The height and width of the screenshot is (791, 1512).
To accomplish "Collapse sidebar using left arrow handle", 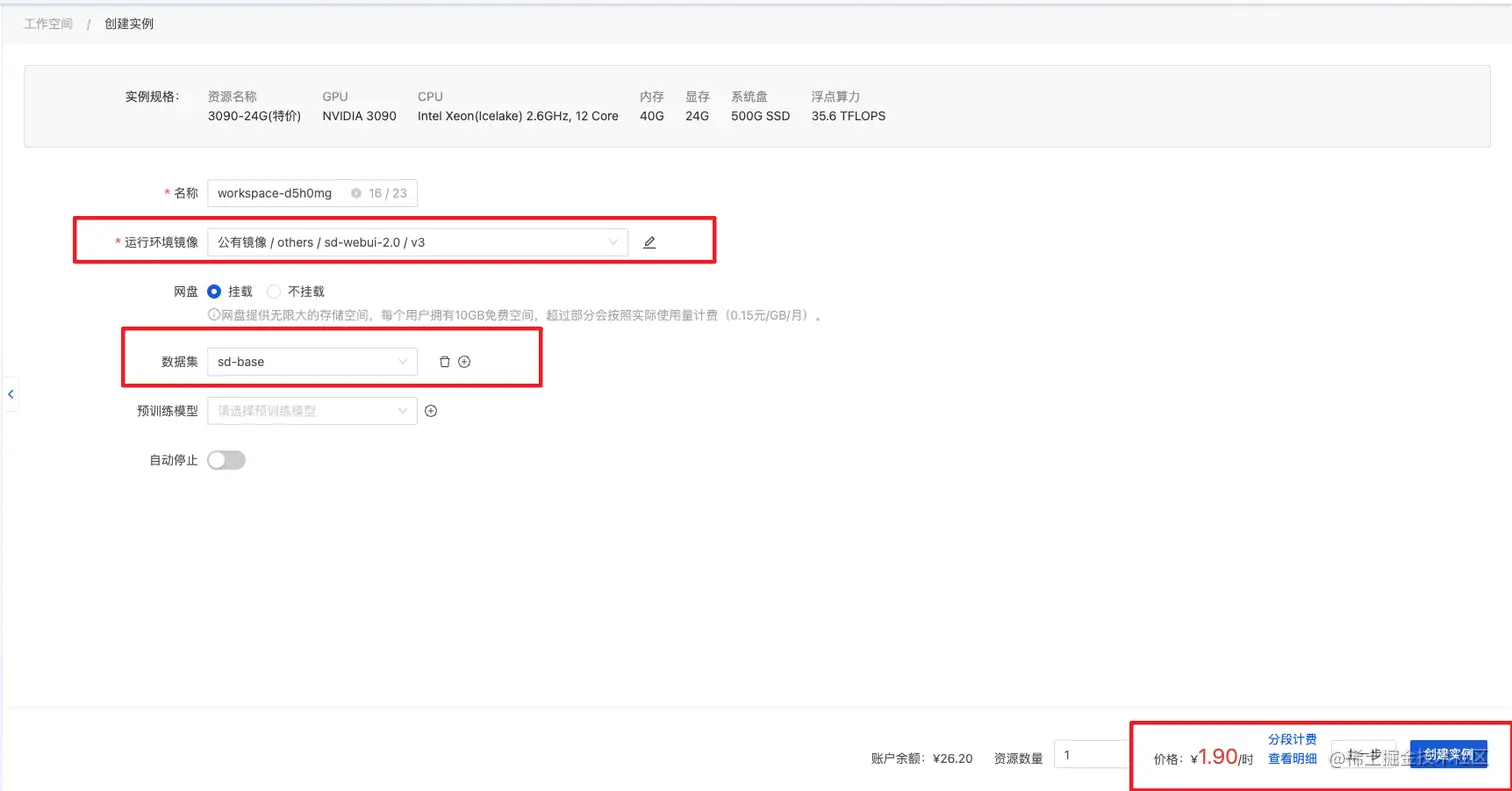I will tap(10, 395).
